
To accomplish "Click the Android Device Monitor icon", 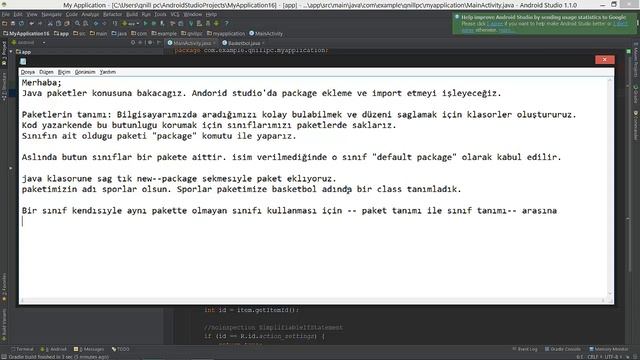I will pyautogui.click(x=217, y=23).
